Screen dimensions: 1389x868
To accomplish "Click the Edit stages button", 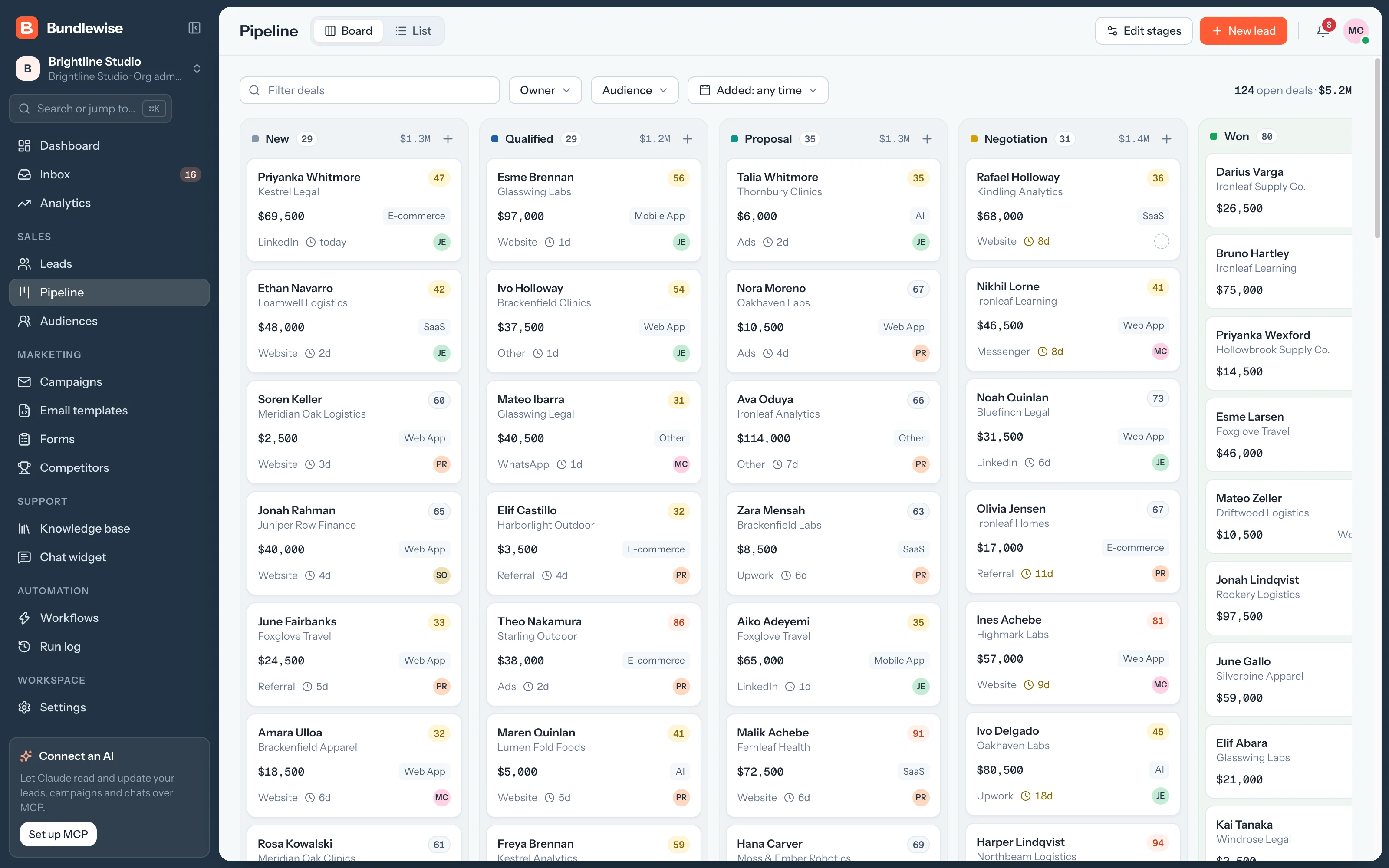I will point(1143,31).
